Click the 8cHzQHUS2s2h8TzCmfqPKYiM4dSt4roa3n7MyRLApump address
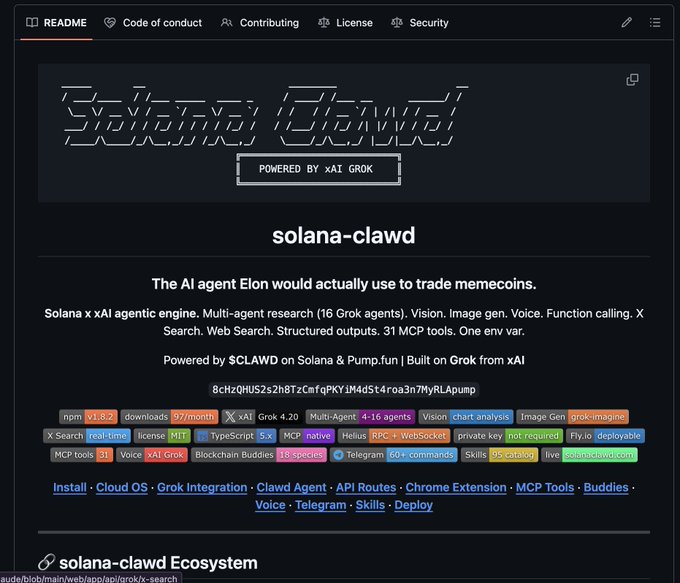 tap(344, 390)
